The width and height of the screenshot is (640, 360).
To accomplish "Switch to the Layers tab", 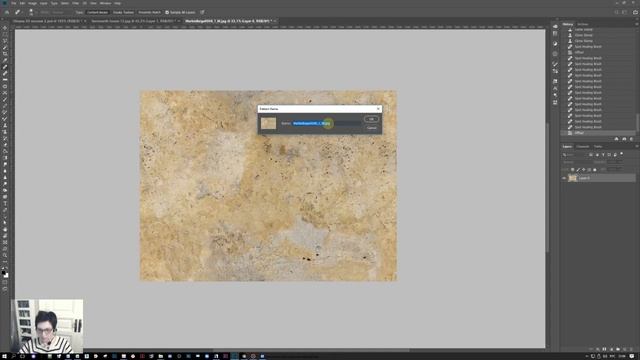I will coord(567,147).
